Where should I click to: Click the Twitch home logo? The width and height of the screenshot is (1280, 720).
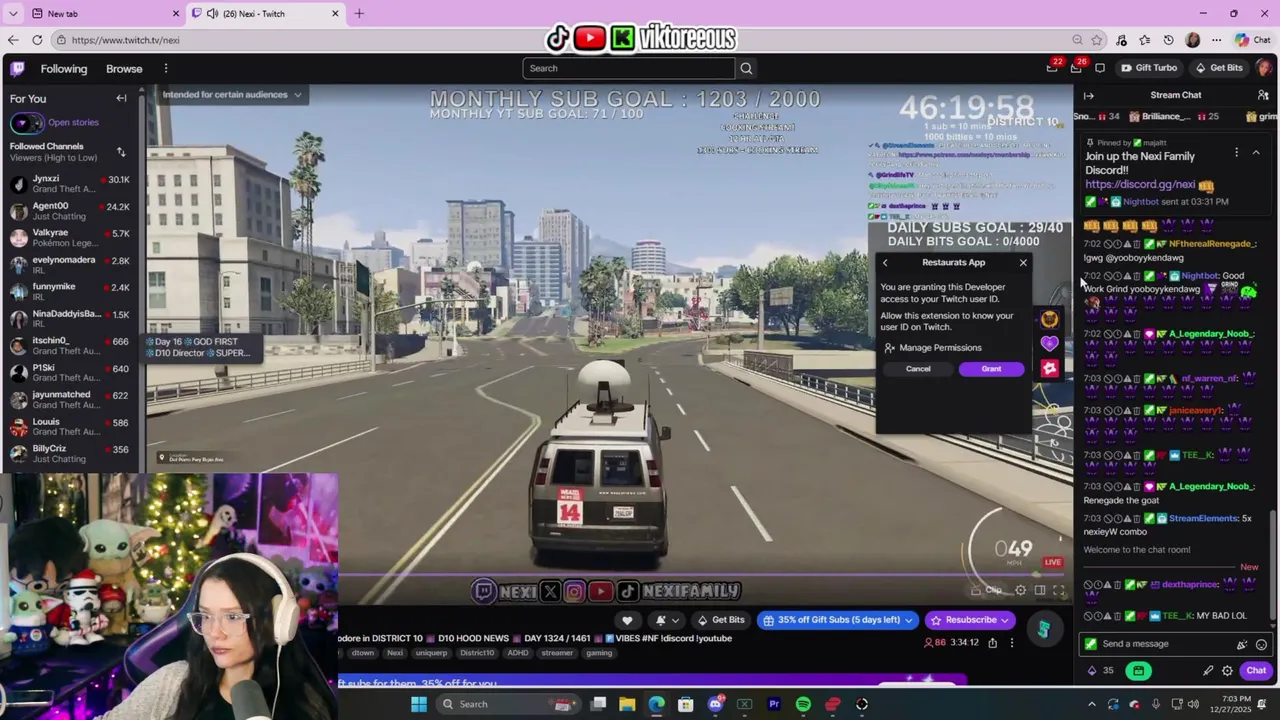click(17, 68)
